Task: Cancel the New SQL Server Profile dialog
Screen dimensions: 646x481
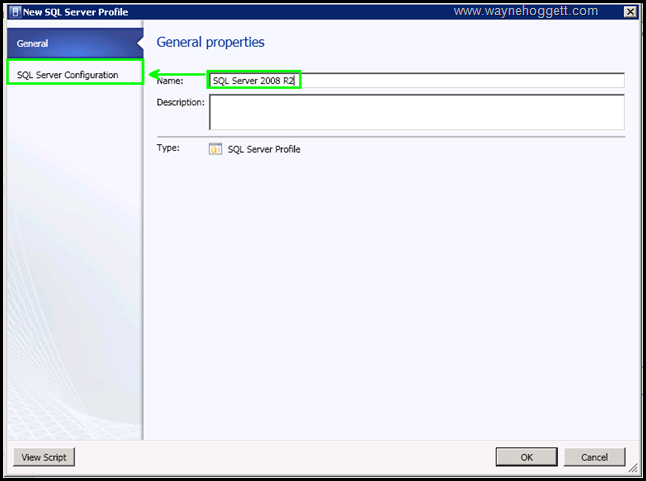Action: point(595,457)
